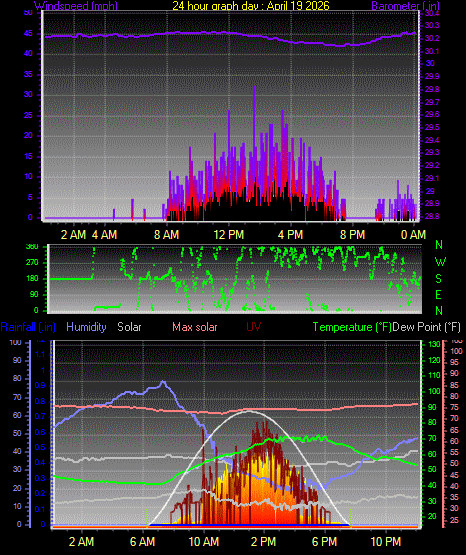Click the "S" compass direction label
The height and width of the screenshot is (555, 466).
pos(439,279)
